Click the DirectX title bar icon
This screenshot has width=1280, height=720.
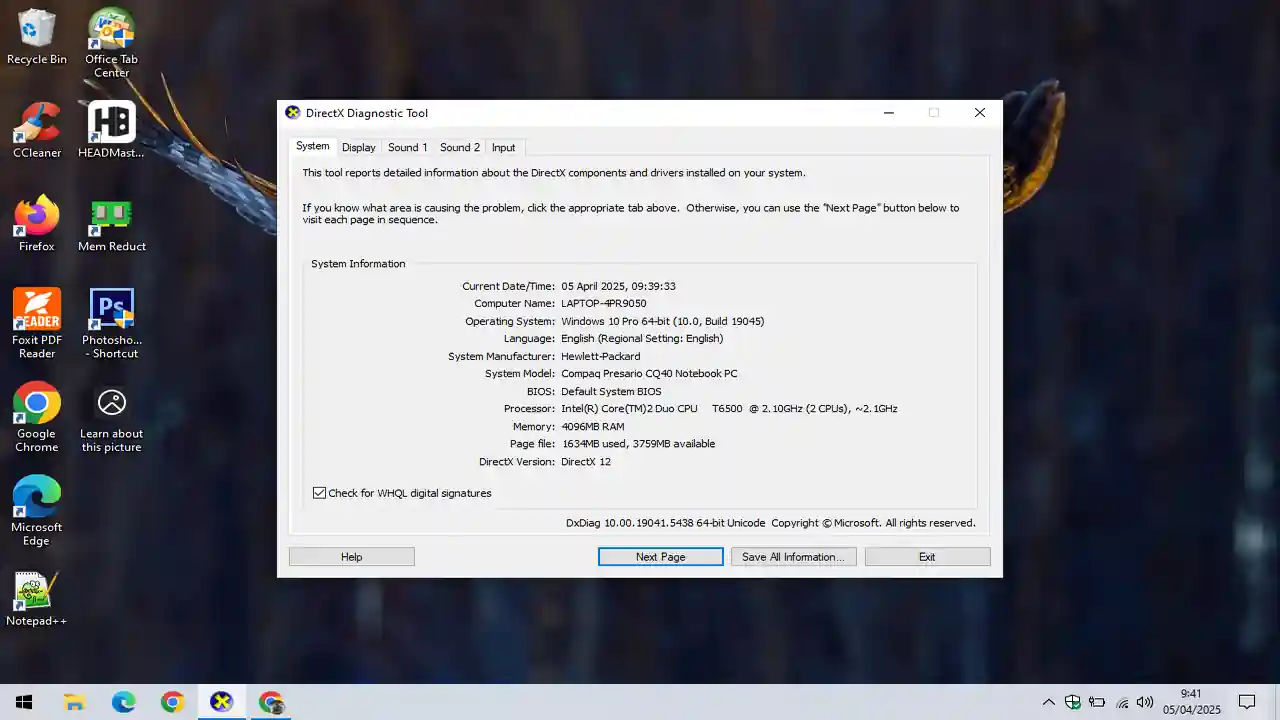pyautogui.click(x=292, y=113)
